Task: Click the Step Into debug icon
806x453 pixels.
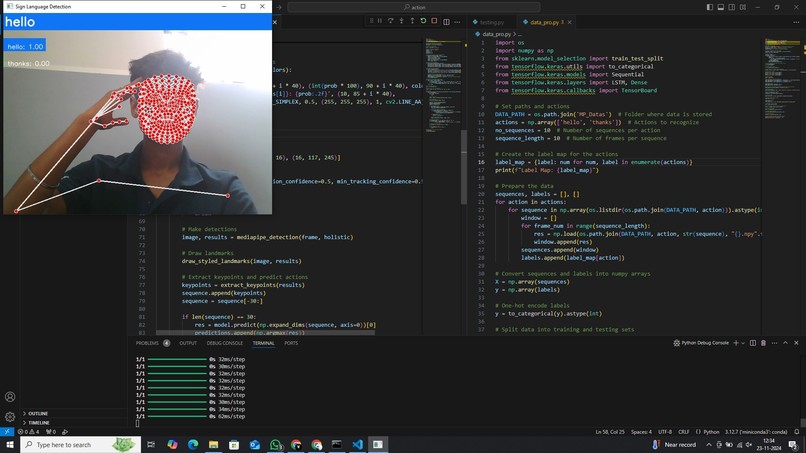Action: point(401,21)
